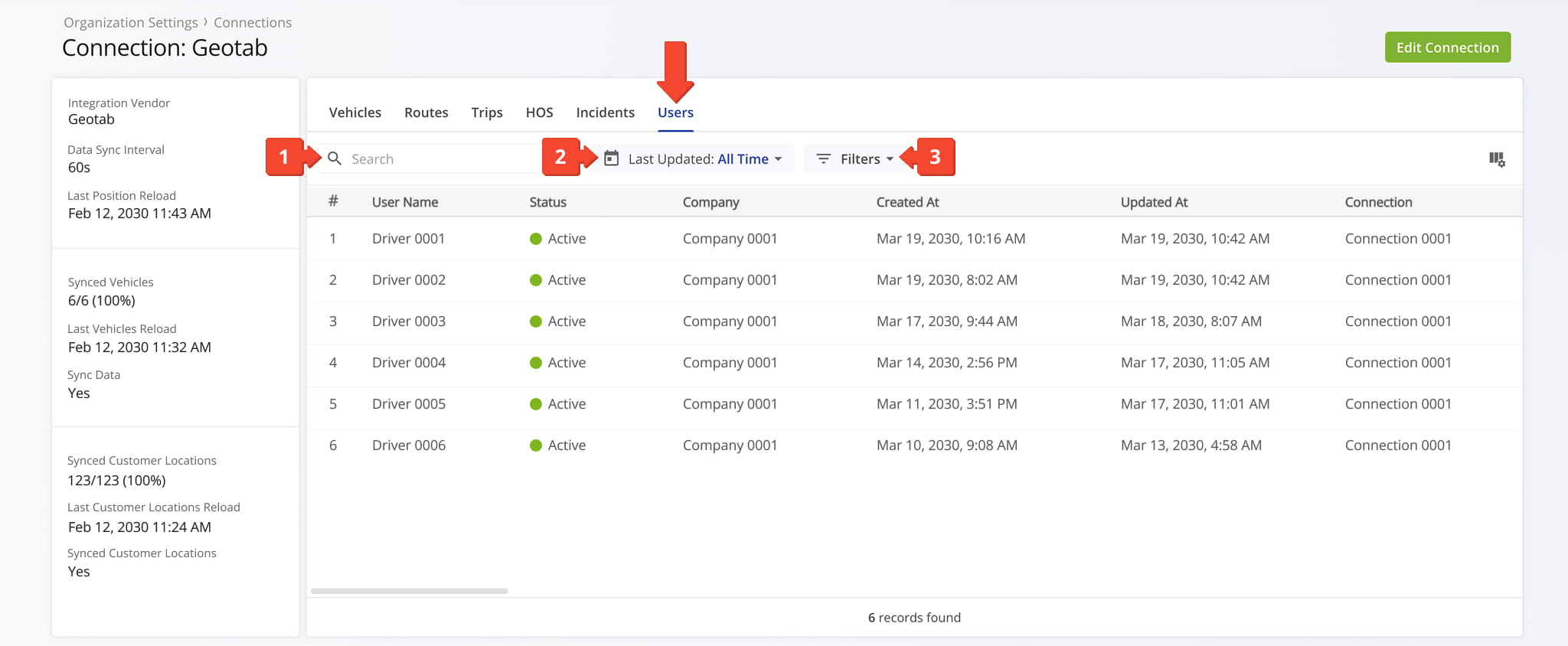
Task: Click the Edit Connection button
Action: 1447,47
